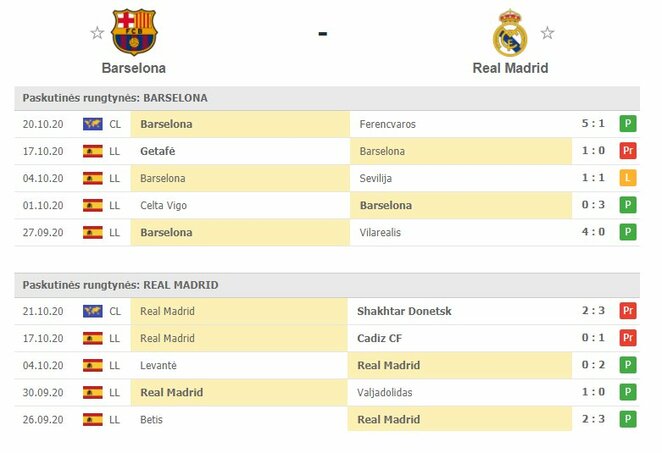The height and width of the screenshot is (453, 662).
Task: Open the Barselona team name link
Action: [134, 68]
